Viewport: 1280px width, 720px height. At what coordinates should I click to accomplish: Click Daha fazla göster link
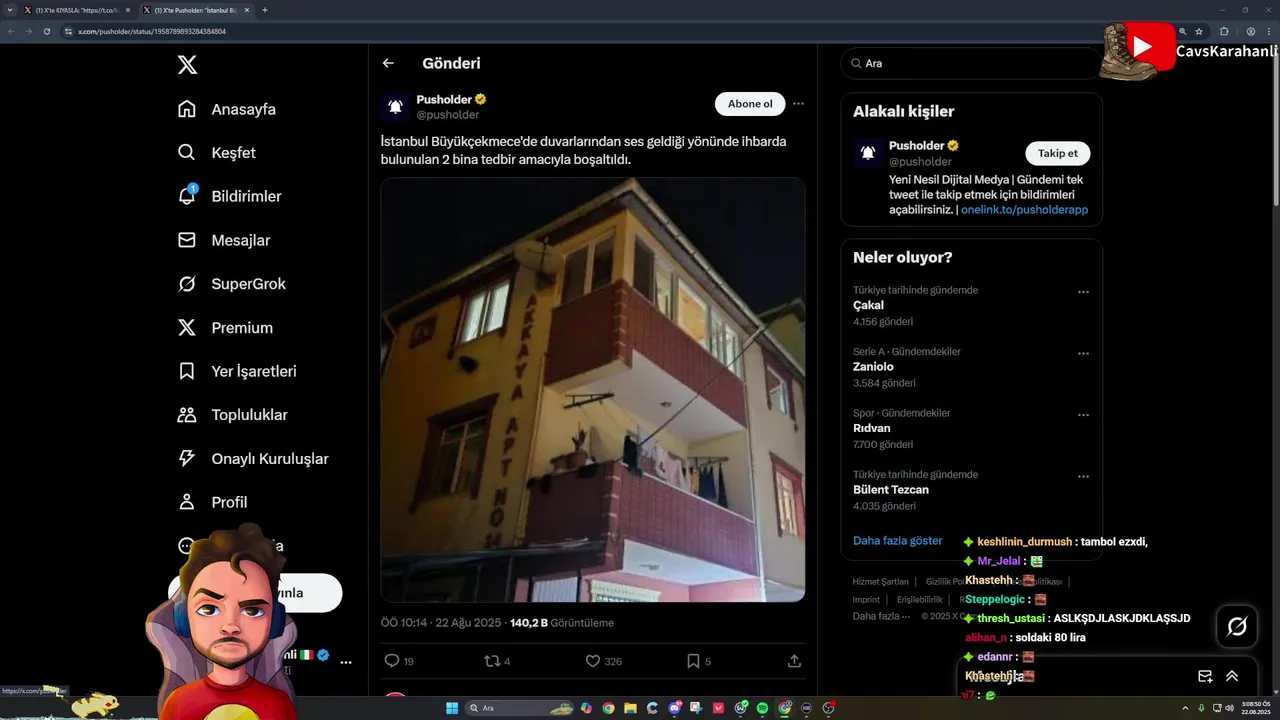897,540
